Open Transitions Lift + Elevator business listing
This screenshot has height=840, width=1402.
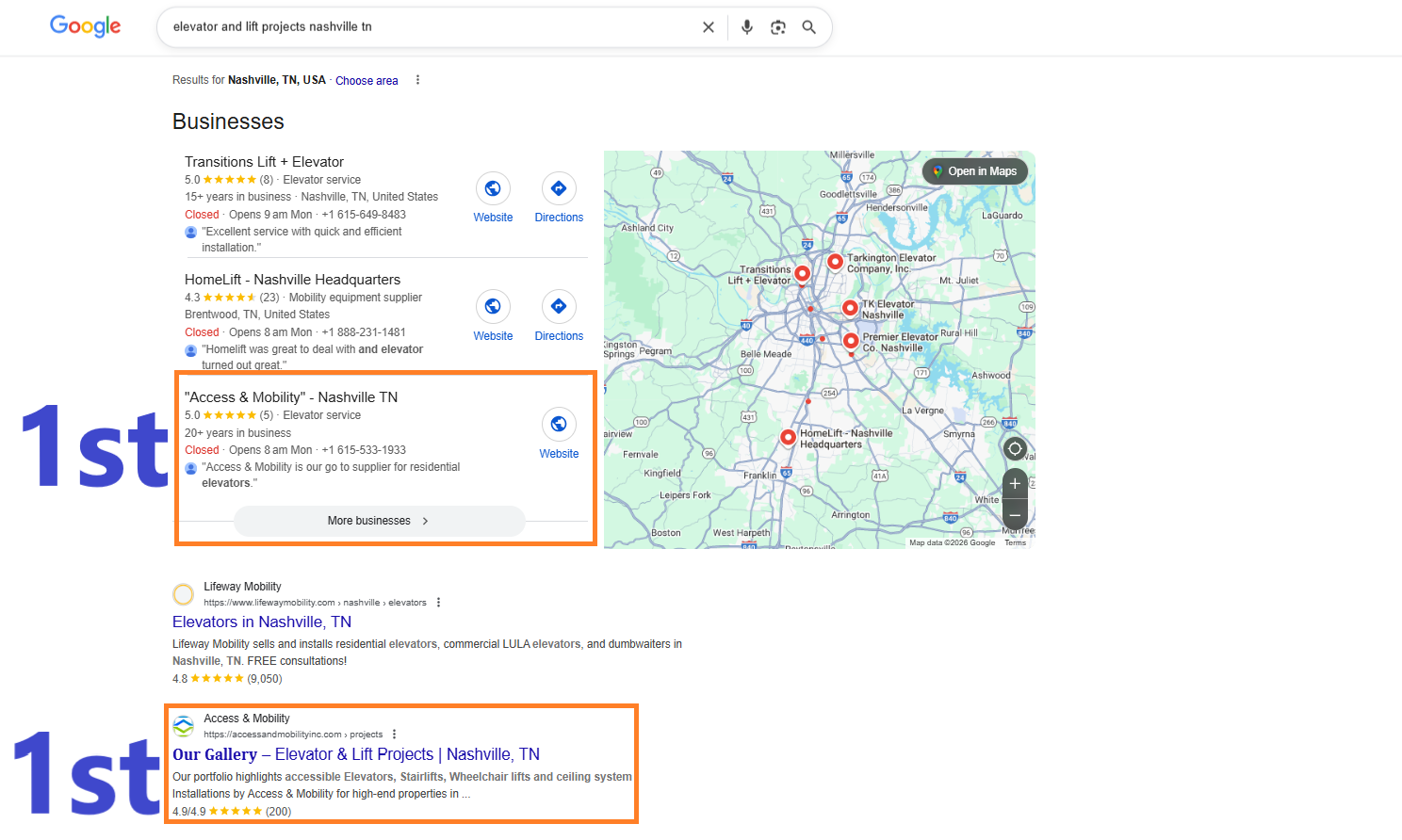(x=264, y=162)
